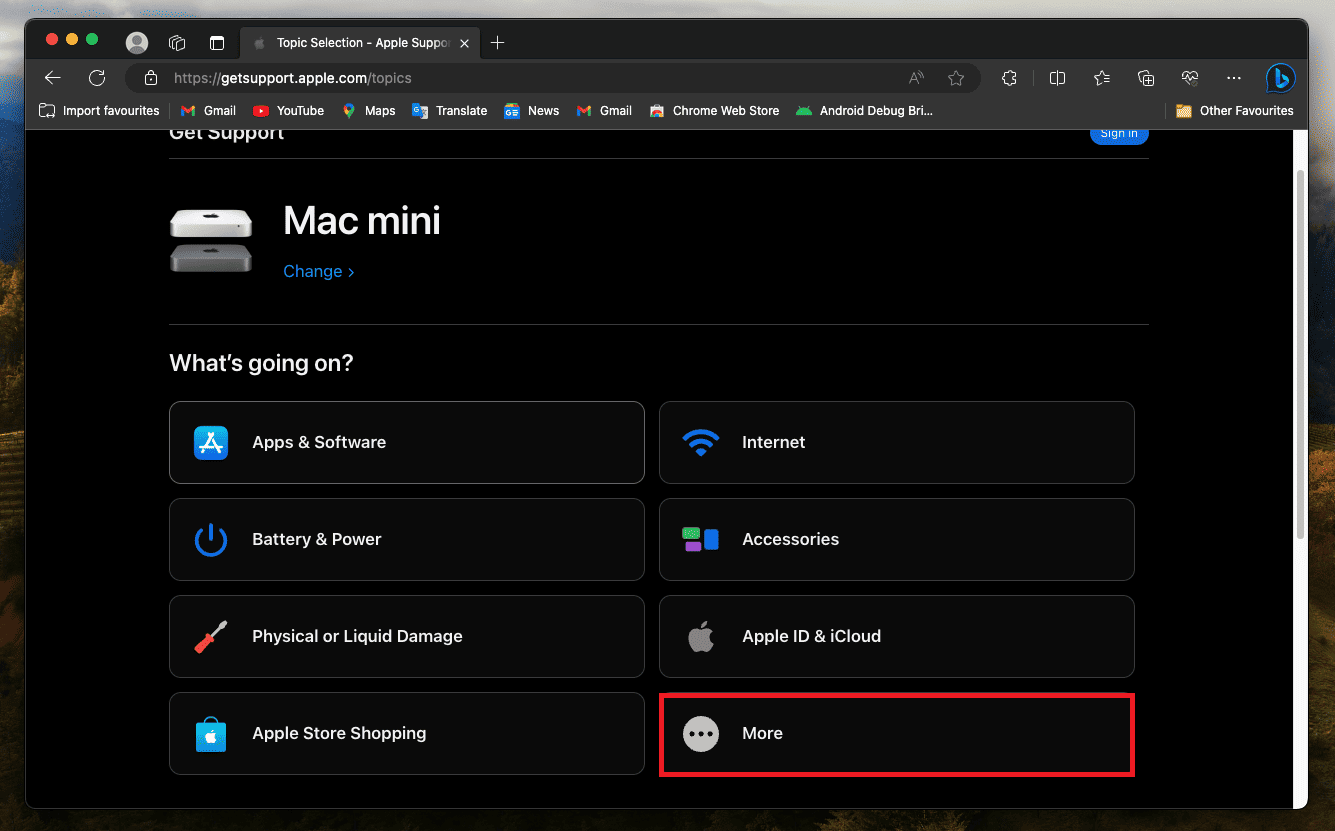Screen dimensions: 1335x831
Task: Open the Read aloud icon
Action: coord(916,78)
